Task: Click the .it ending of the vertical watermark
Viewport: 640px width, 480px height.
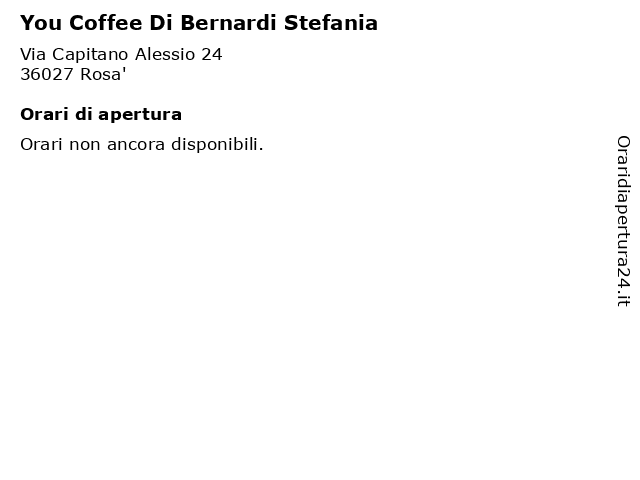Action: pos(623,298)
